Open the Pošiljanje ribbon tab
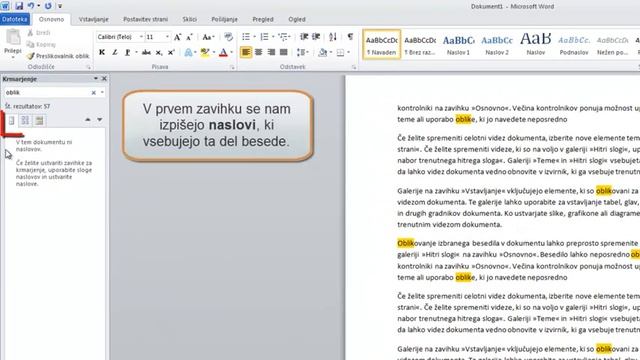Viewport: 640px width, 360px height. (224, 19)
